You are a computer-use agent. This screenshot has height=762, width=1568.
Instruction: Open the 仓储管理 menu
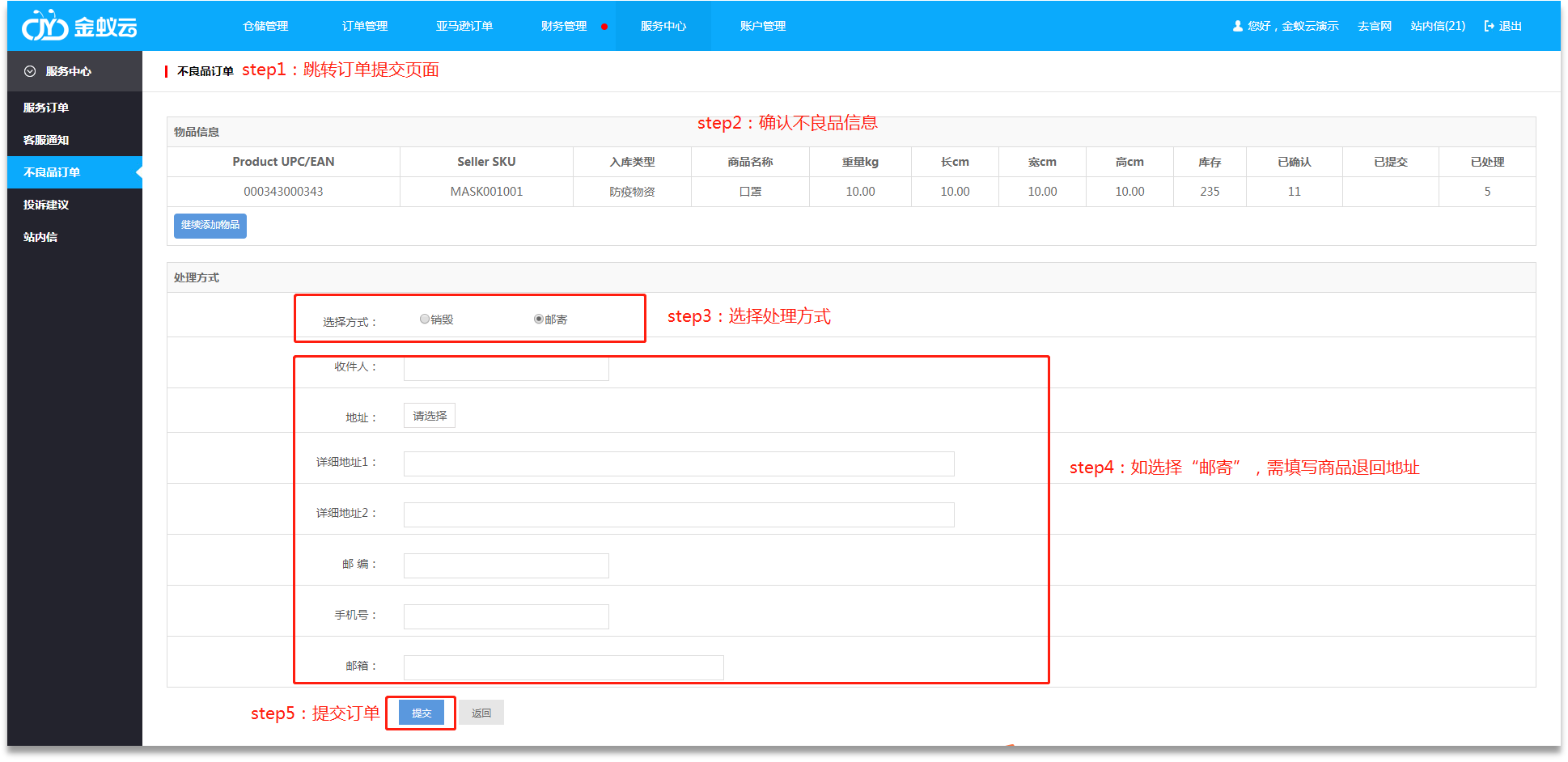pos(265,26)
